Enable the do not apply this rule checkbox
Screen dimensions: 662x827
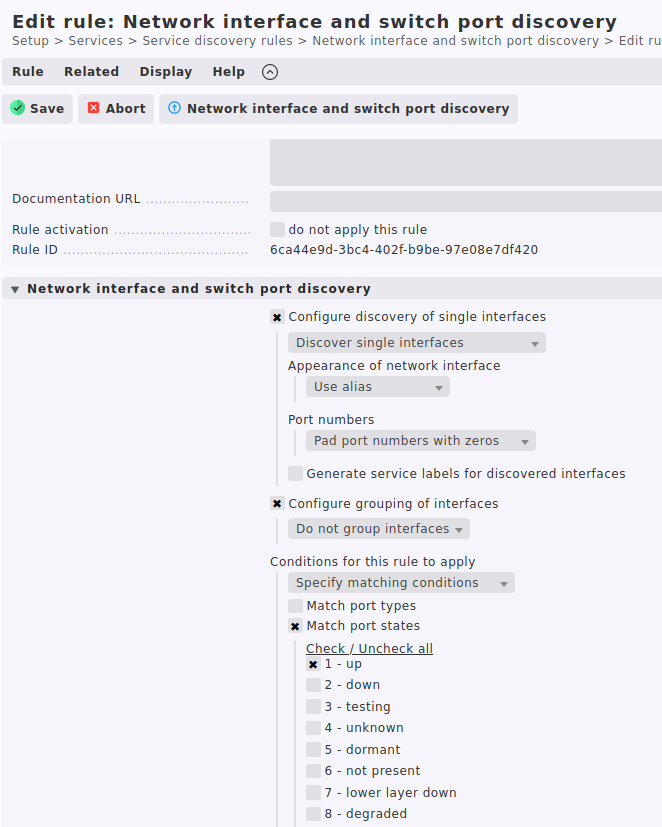coord(277,229)
